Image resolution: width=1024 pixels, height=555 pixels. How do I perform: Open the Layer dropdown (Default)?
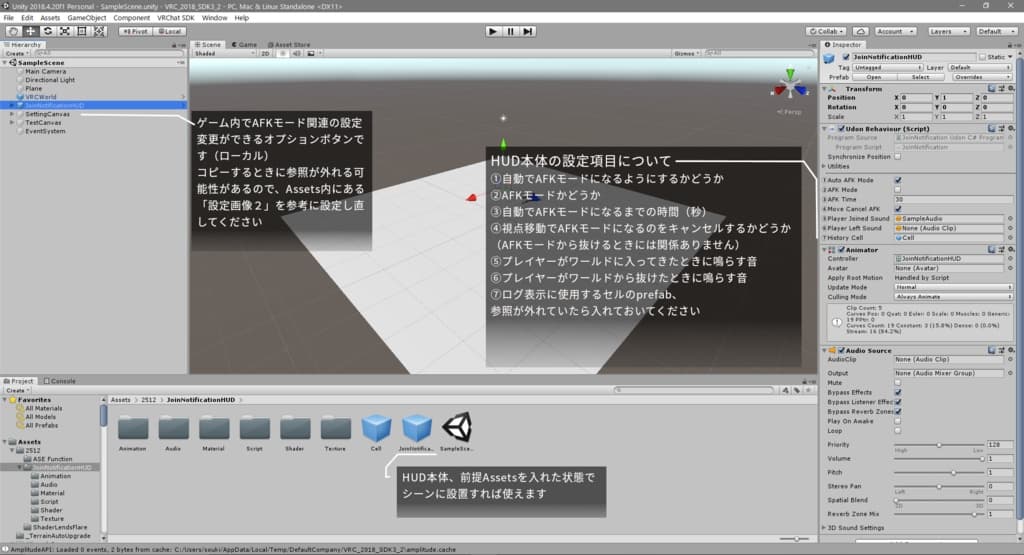pos(980,67)
